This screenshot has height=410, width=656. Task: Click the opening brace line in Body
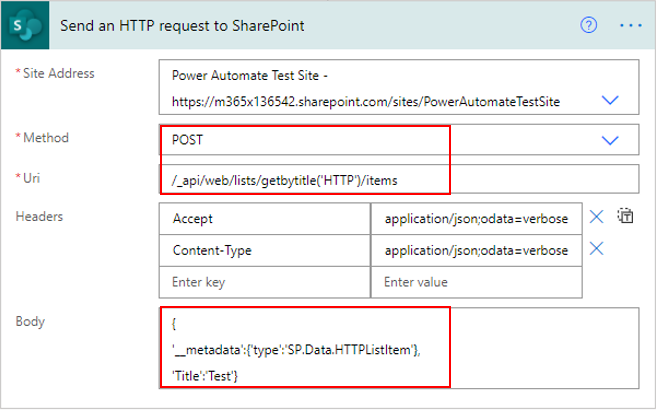(x=174, y=323)
